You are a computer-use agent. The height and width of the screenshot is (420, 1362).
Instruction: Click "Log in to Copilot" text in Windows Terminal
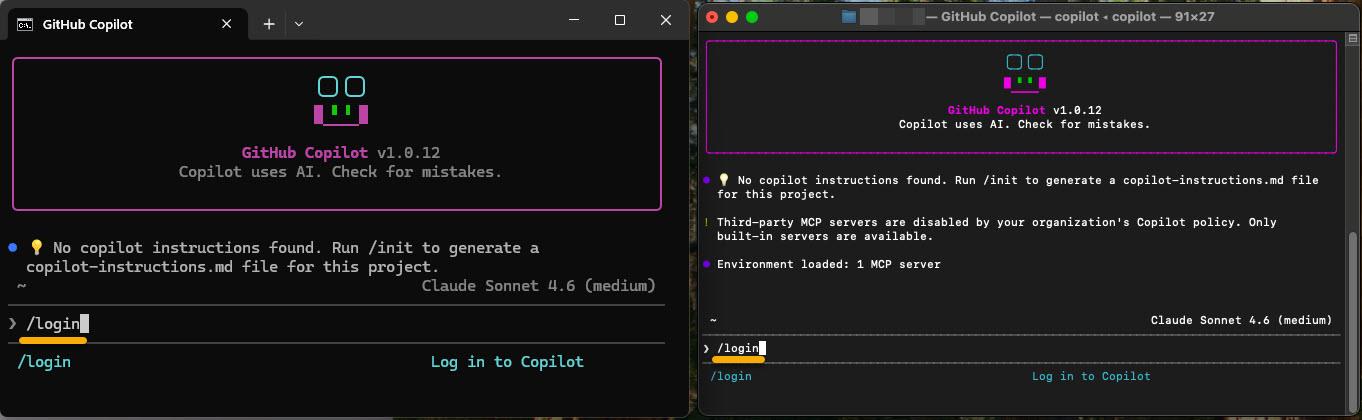[507, 362]
